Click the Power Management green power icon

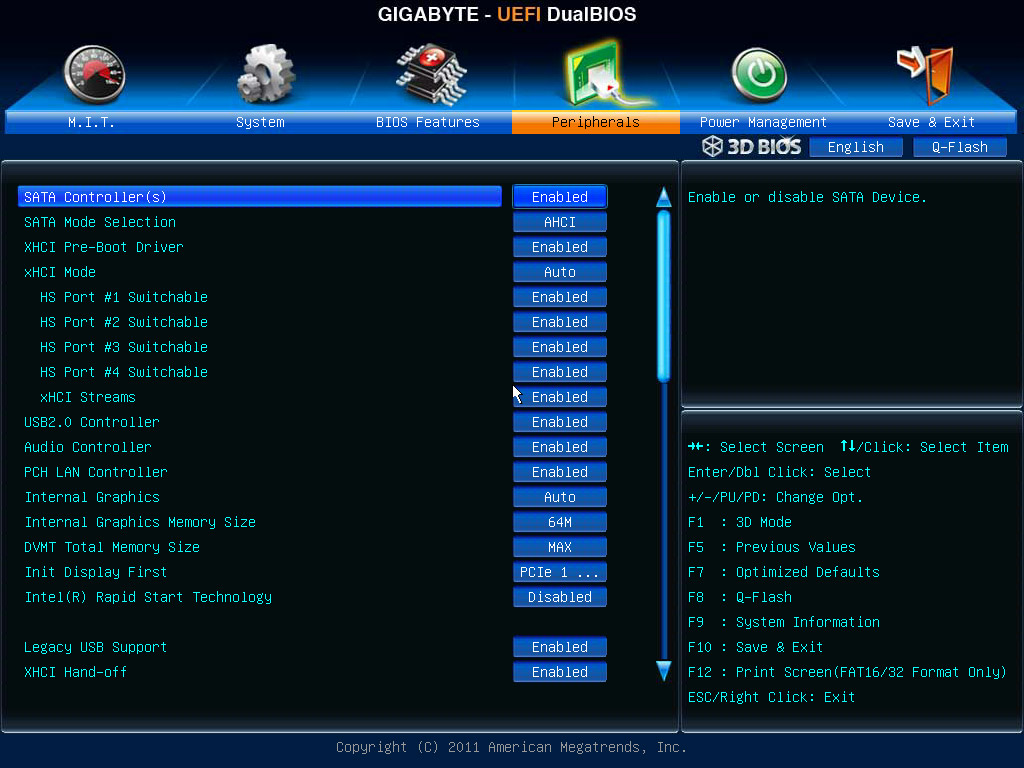pyautogui.click(x=759, y=75)
